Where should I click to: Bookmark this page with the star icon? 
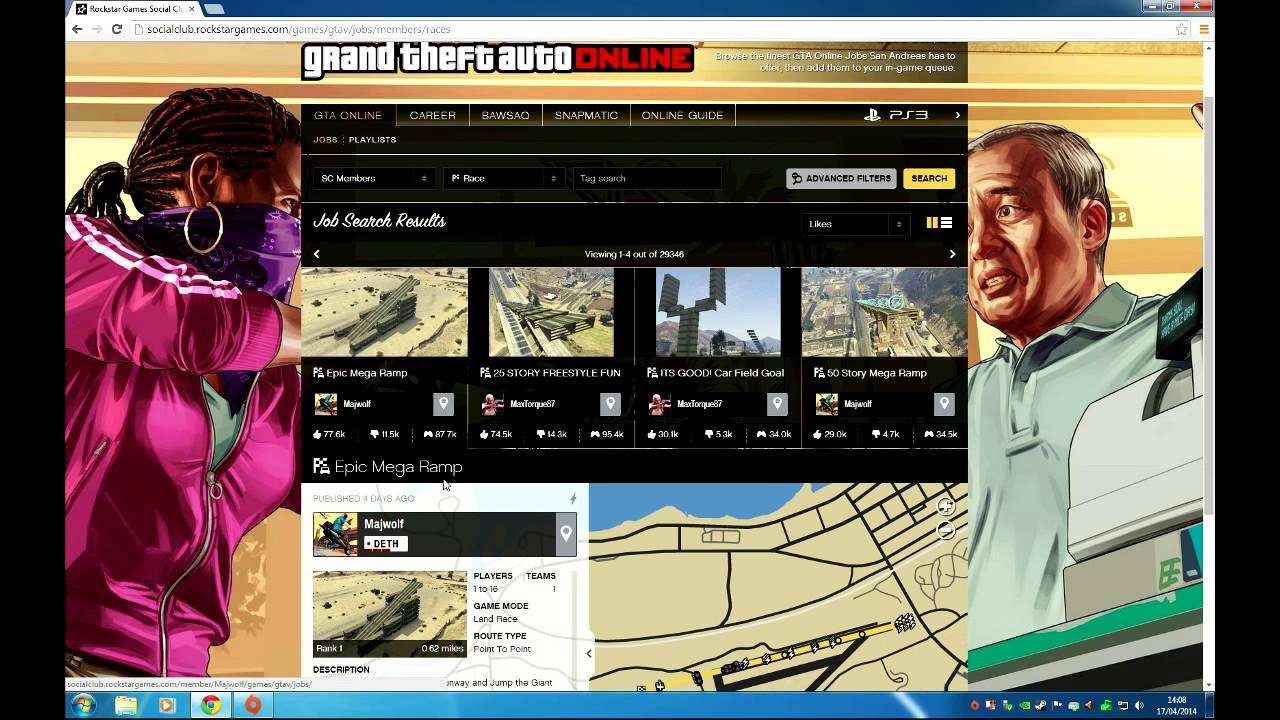click(x=1181, y=29)
